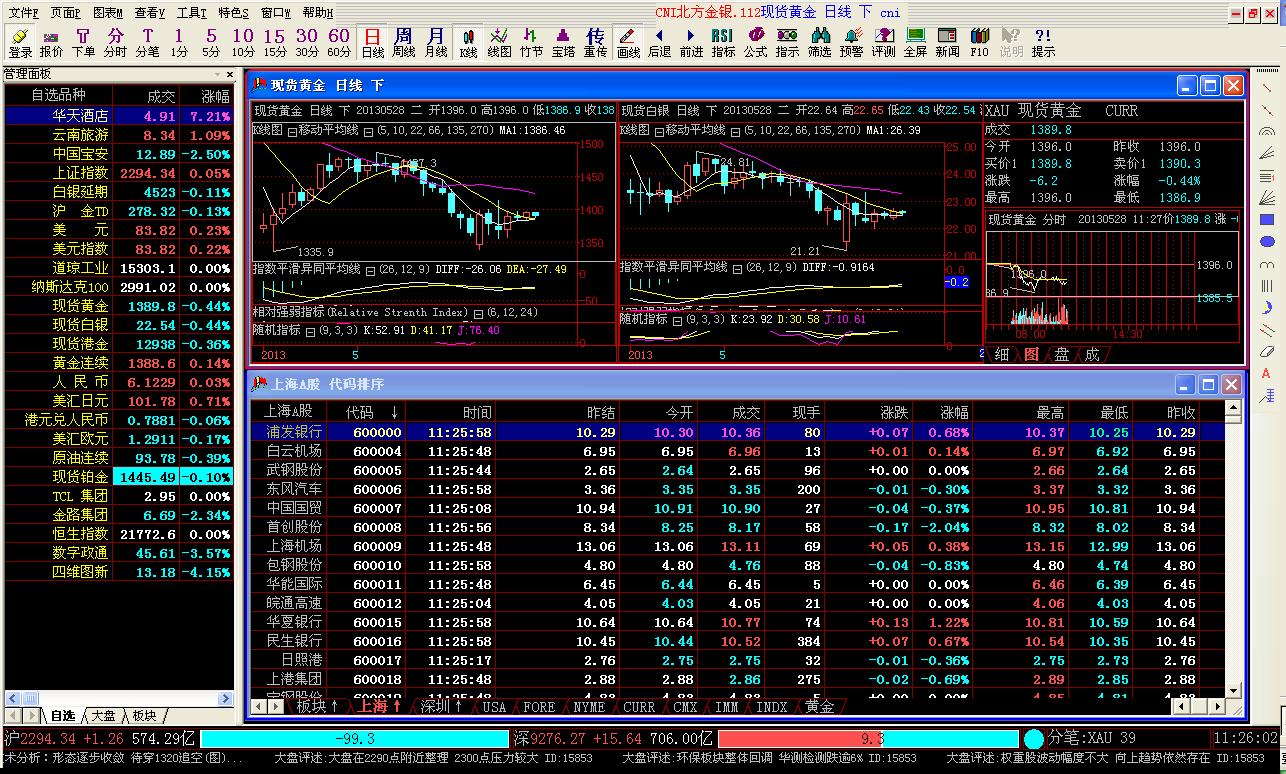This screenshot has width=1286, height=774.
Task: Click the 后退 back arrow icon
Action: click(659, 42)
